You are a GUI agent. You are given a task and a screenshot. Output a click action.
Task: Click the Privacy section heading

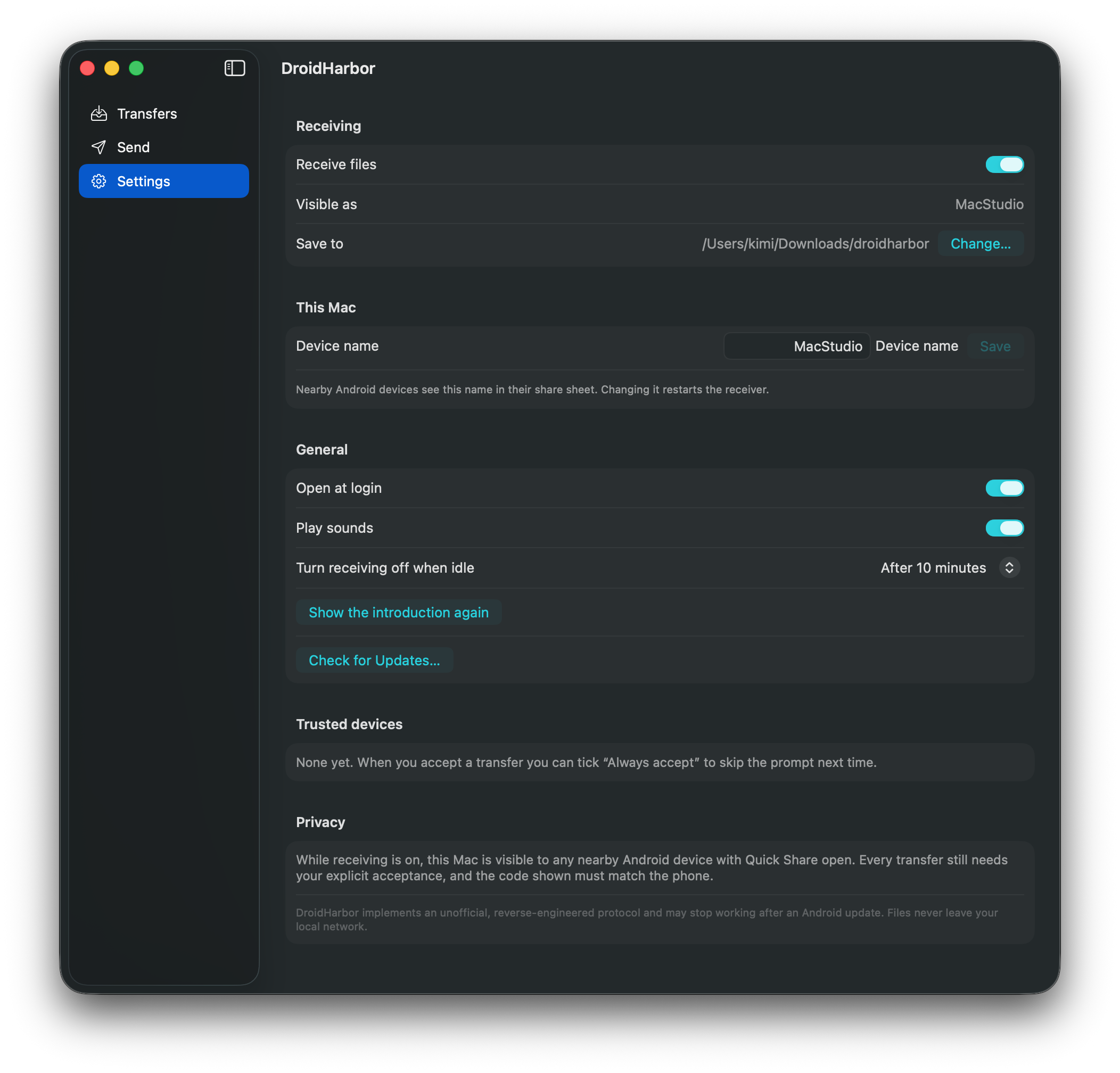[320, 822]
